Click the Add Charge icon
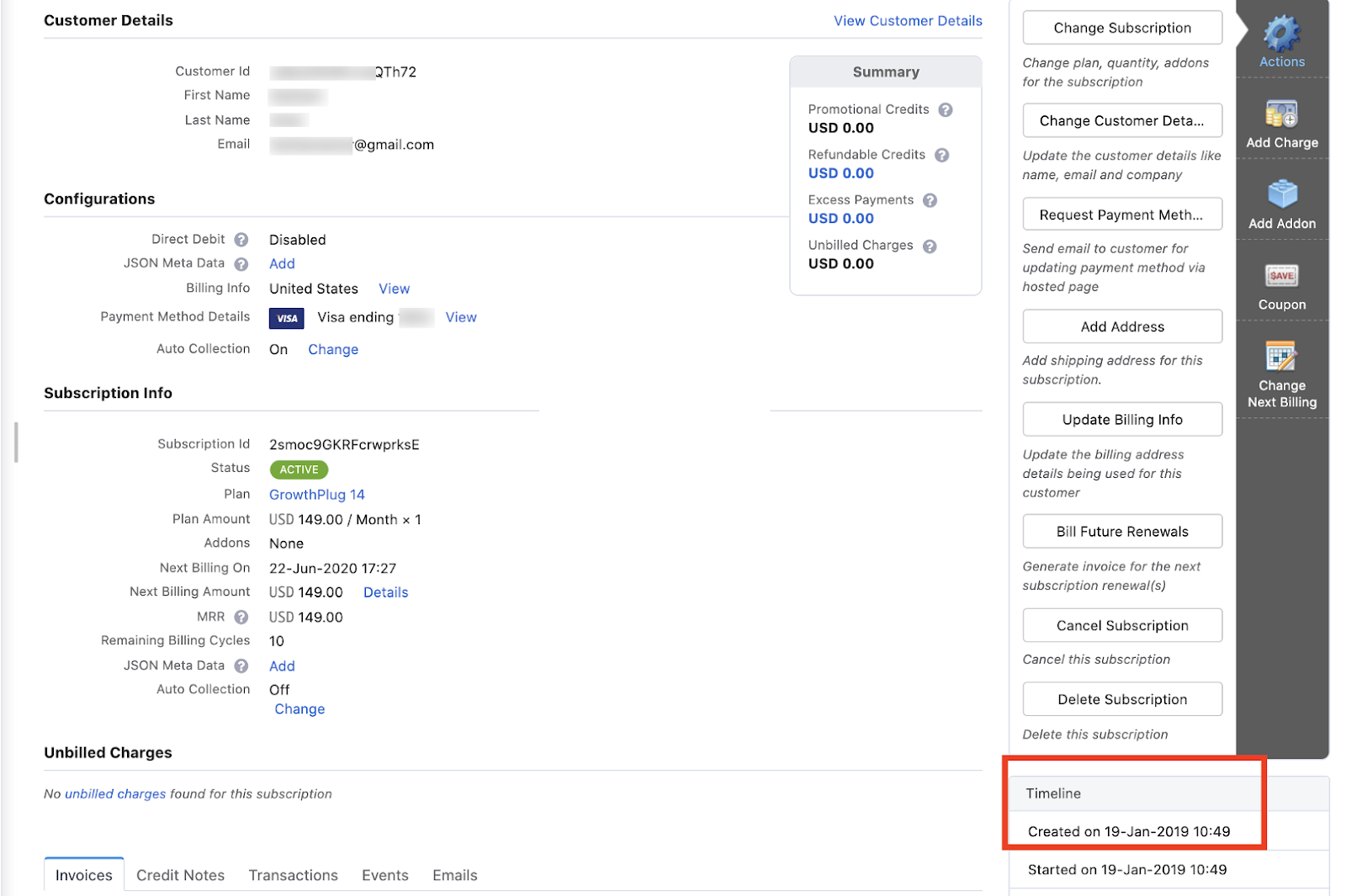This screenshot has width=1346, height=896. pos(1281,114)
